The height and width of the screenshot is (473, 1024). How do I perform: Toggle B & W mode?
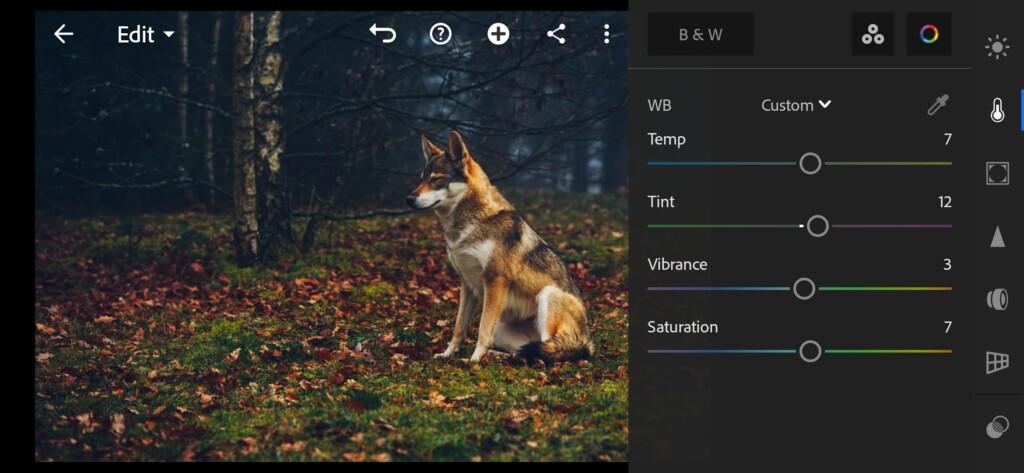[x=701, y=34]
